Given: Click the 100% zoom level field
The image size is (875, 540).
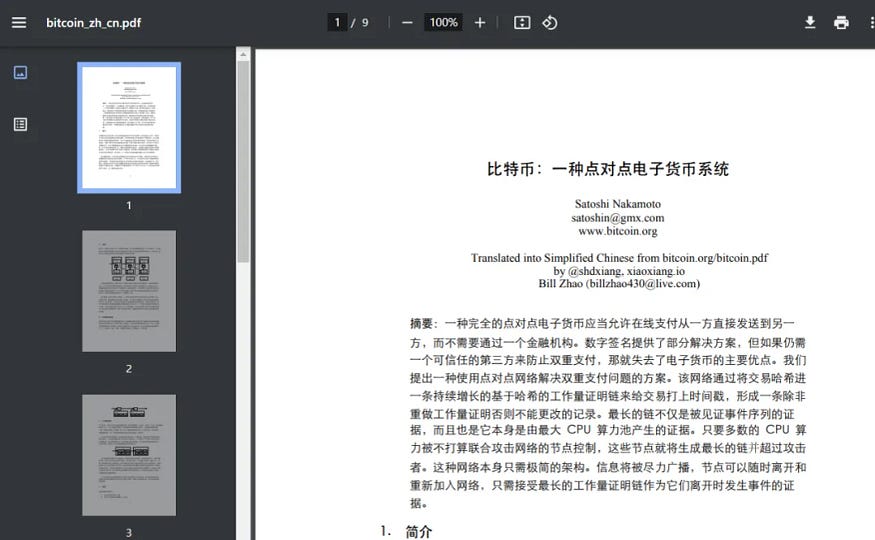Looking at the screenshot, I should coord(443,22).
